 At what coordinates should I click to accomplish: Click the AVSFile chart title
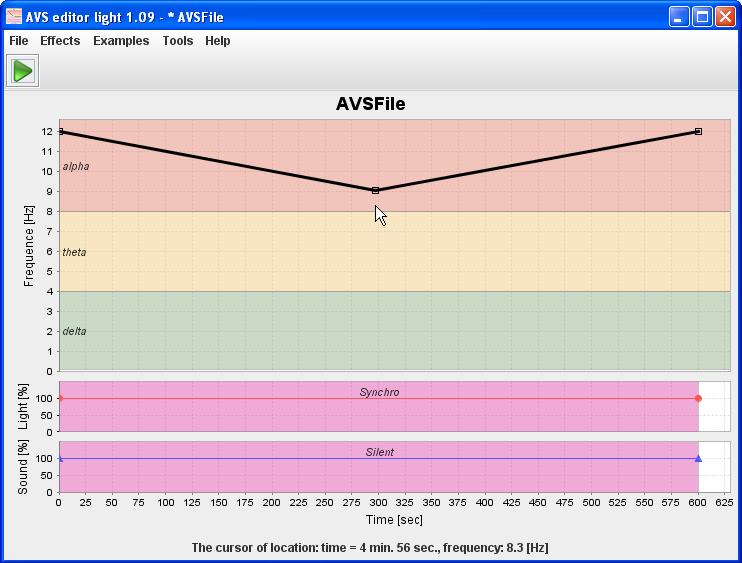(x=370, y=104)
